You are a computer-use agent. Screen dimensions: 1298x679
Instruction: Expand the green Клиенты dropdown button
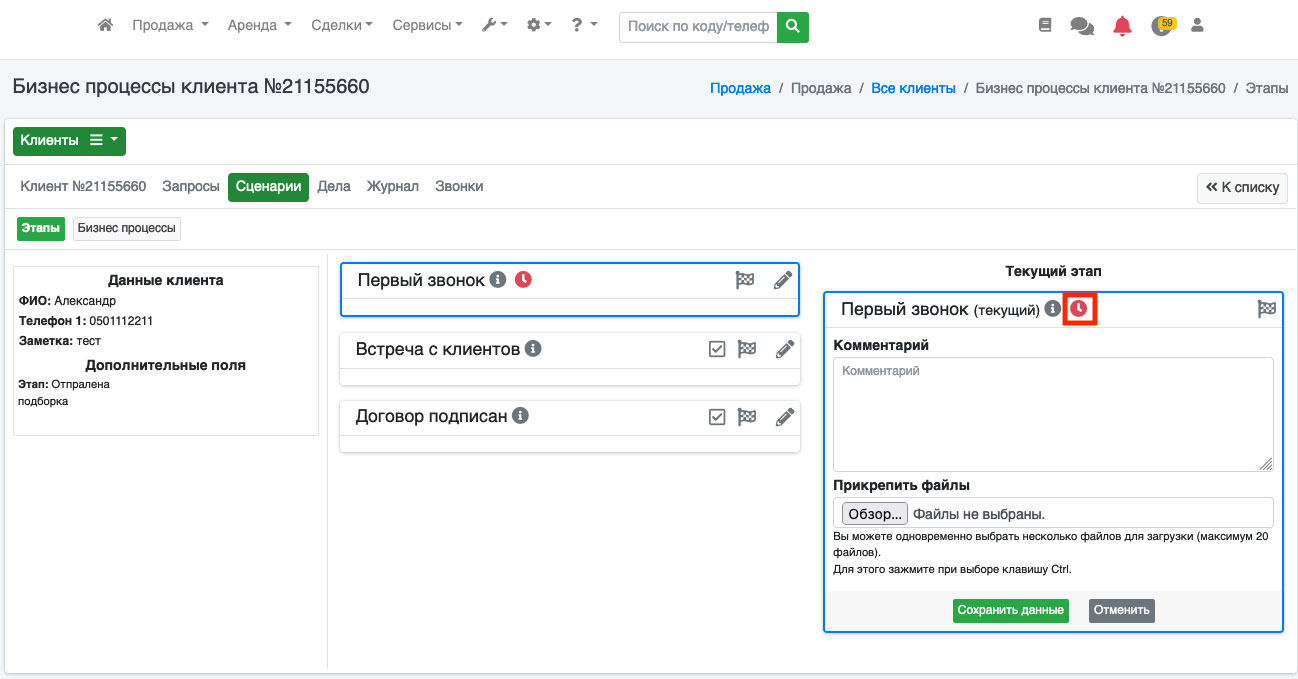click(69, 141)
